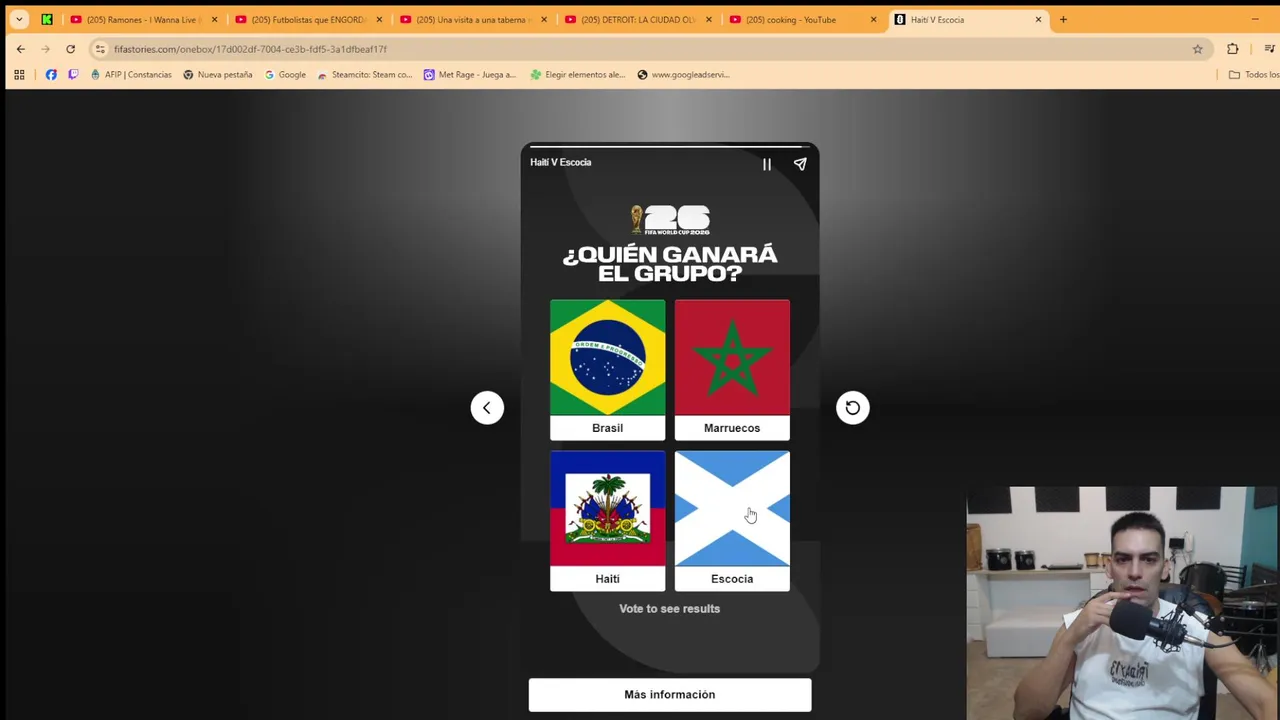Click the Más información button
Image resolution: width=1280 pixels, height=720 pixels.
pos(670,695)
